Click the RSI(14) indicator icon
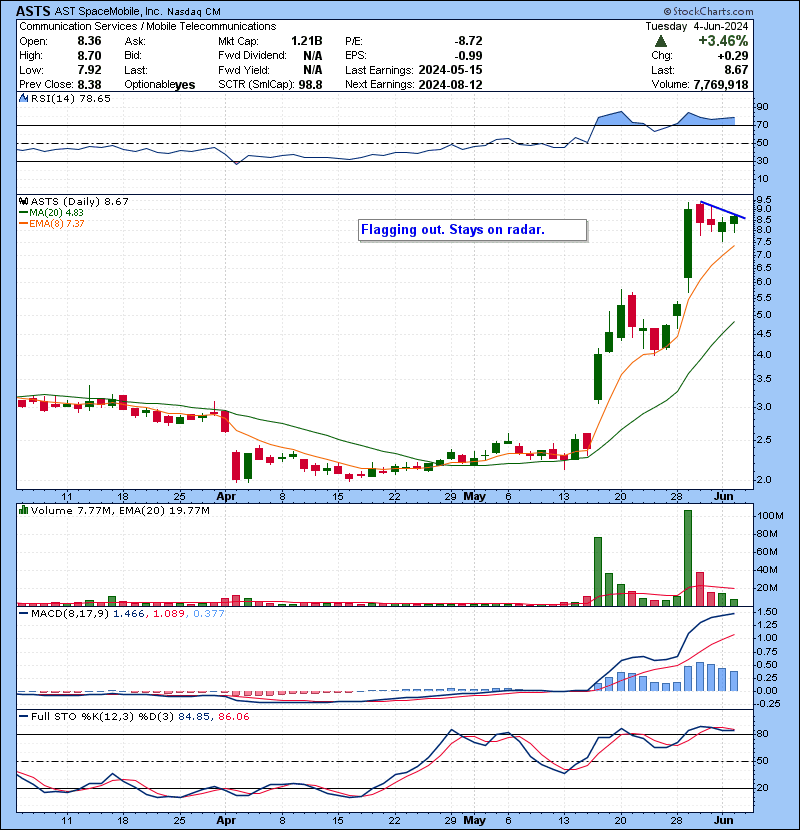 [23, 98]
